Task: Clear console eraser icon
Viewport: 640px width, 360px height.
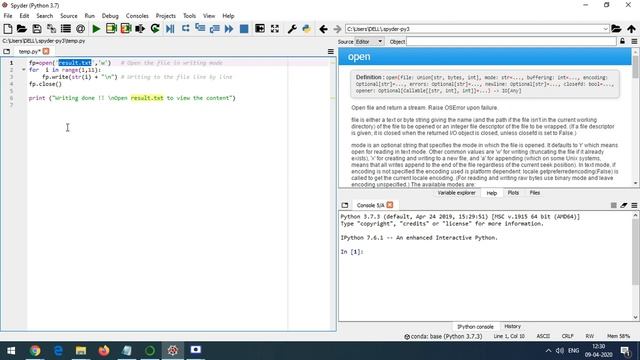Action: (x=624, y=205)
